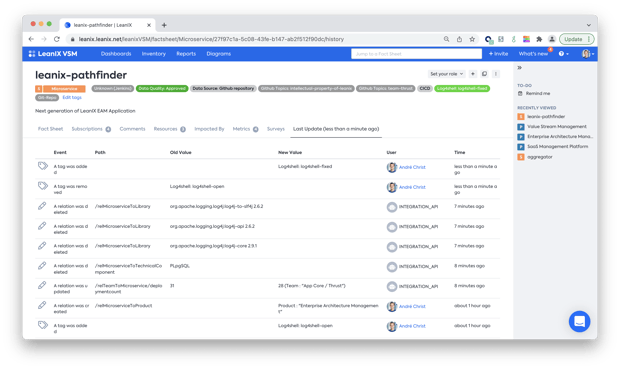Screen dimensions: 620x369
Task: Bookmark this page with star icon
Action: click(472, 39)
